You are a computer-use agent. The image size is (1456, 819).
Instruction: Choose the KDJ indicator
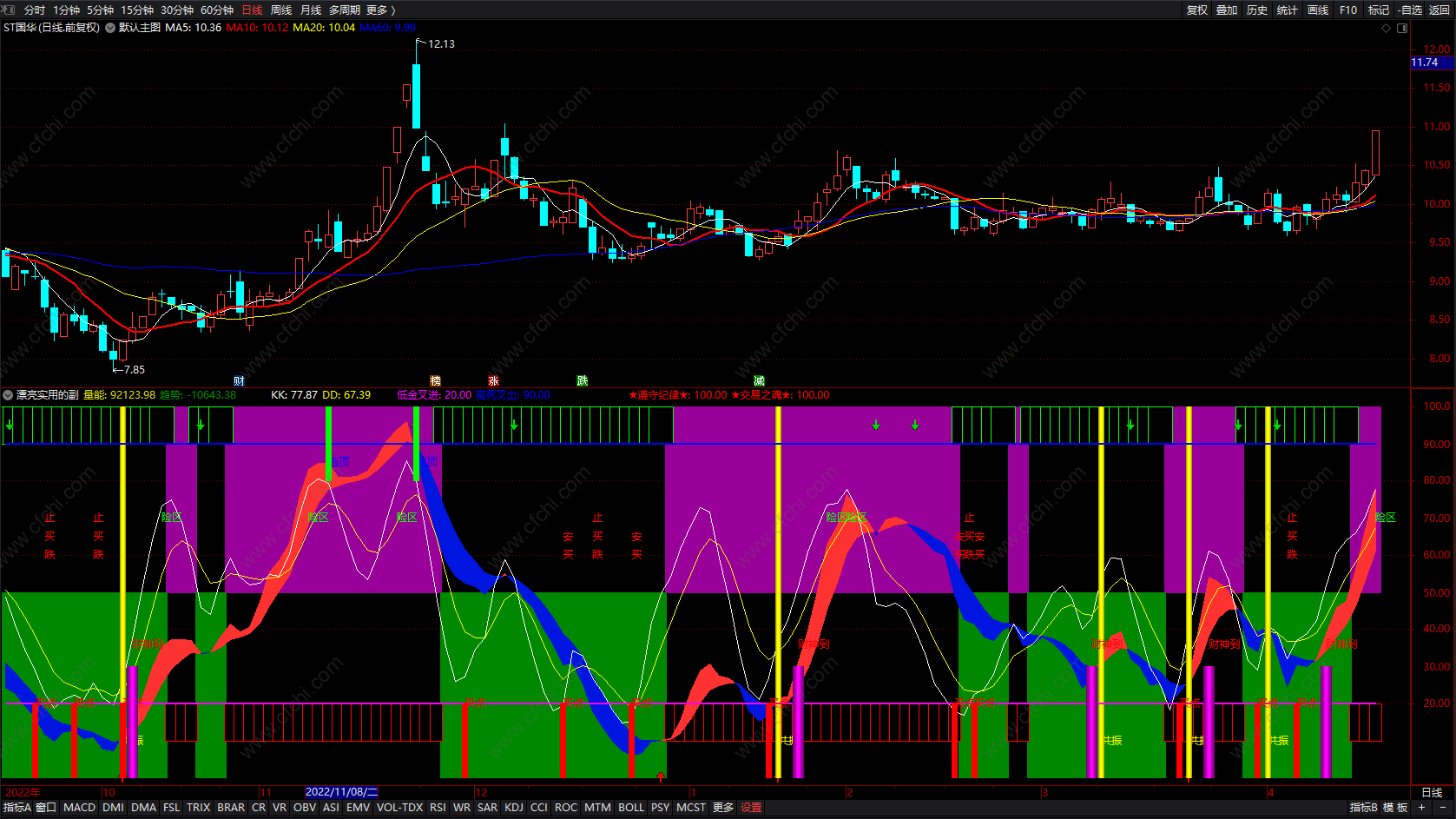click(514, 808)
